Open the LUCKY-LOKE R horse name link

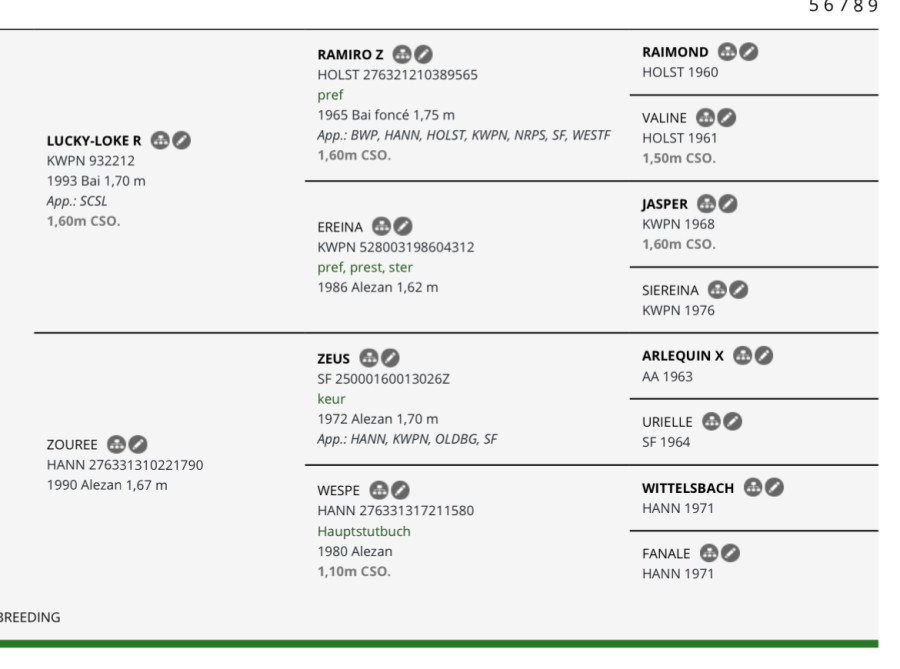tap(94, 141)
